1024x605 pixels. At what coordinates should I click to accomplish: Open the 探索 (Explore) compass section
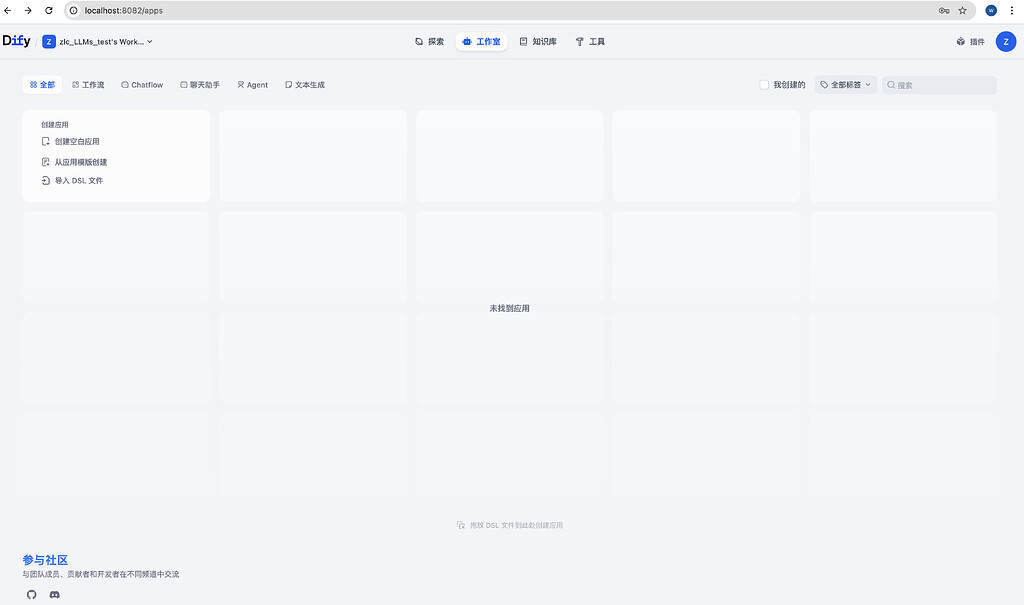click(x=429, y=41)
